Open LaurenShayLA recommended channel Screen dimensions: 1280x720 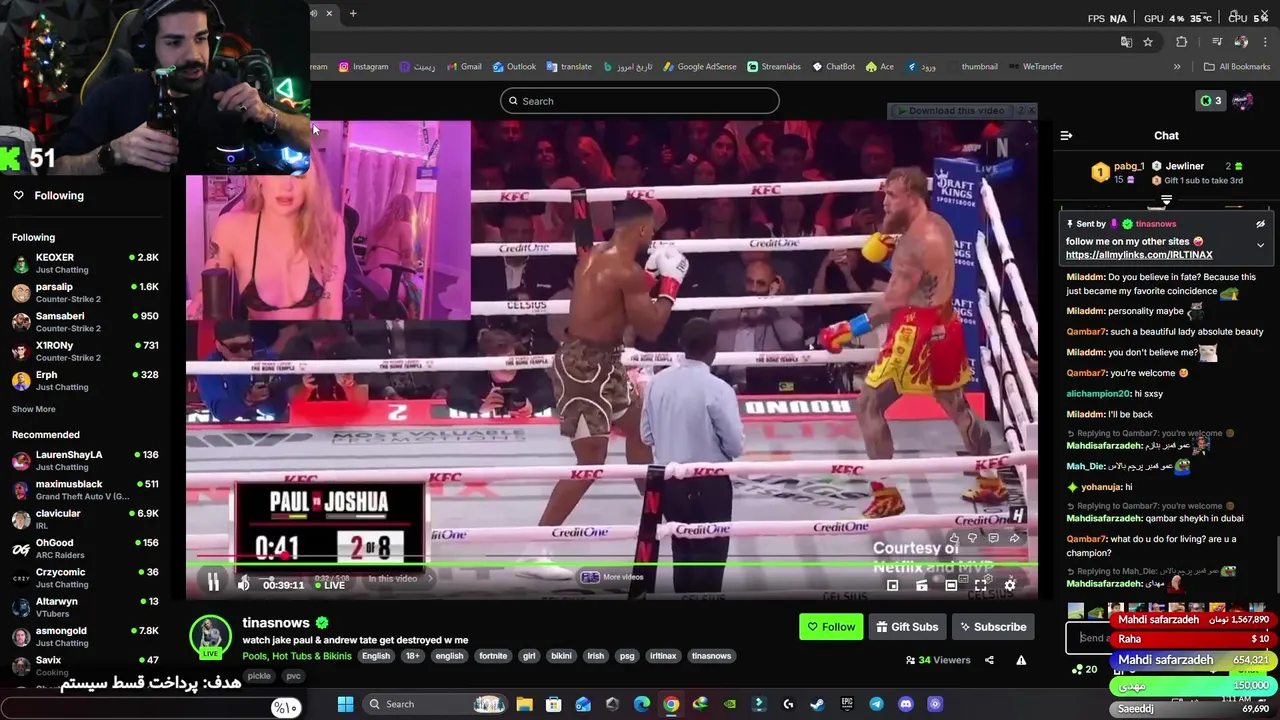click(x=85, y=460)
